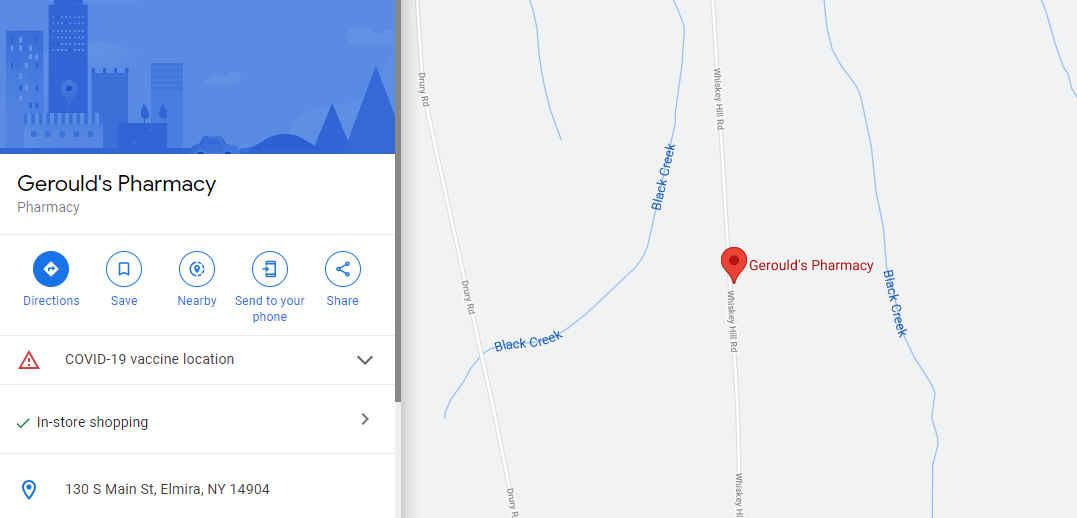
Task: Select the red map marker pin
Action: (x=734, y=265)
